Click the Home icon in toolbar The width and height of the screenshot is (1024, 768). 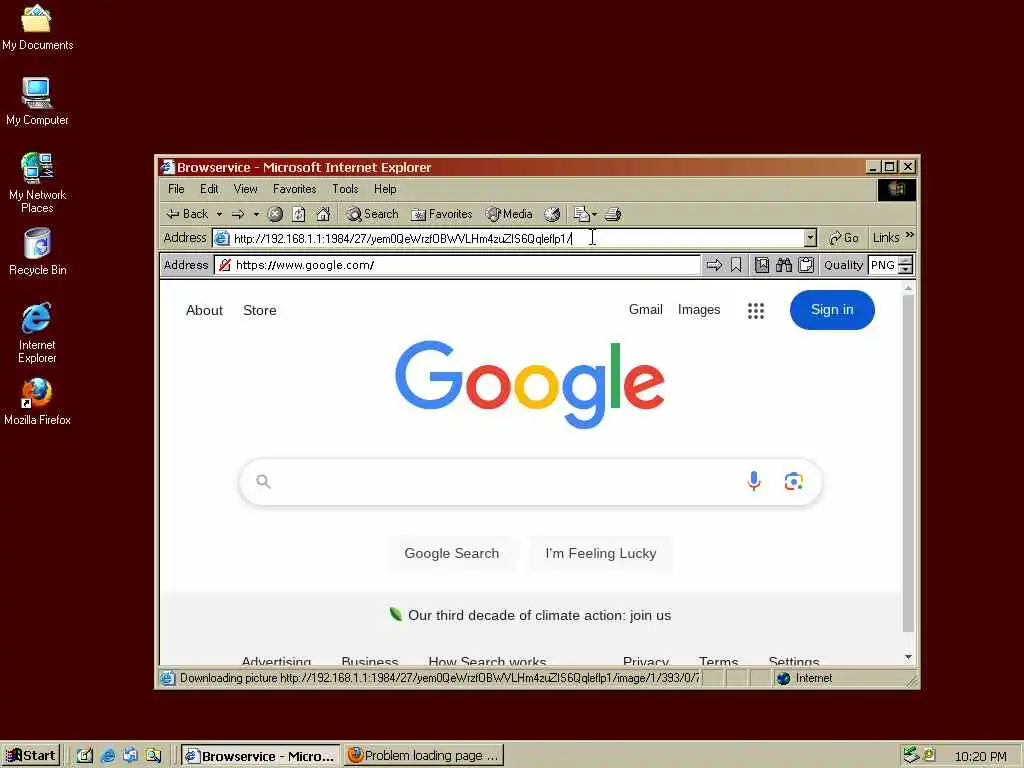pos(323,214)
